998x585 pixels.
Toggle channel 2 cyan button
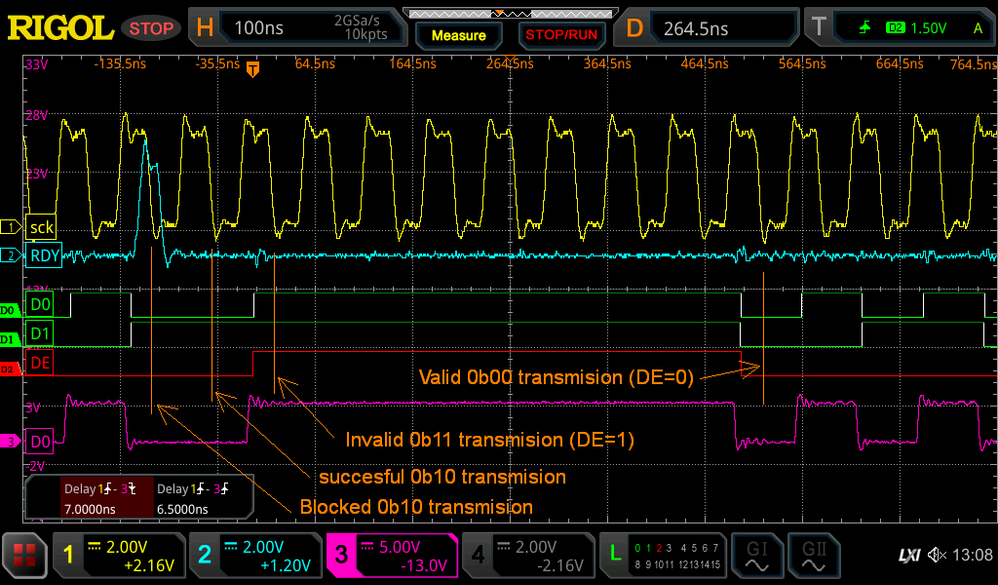coord(254,554)
